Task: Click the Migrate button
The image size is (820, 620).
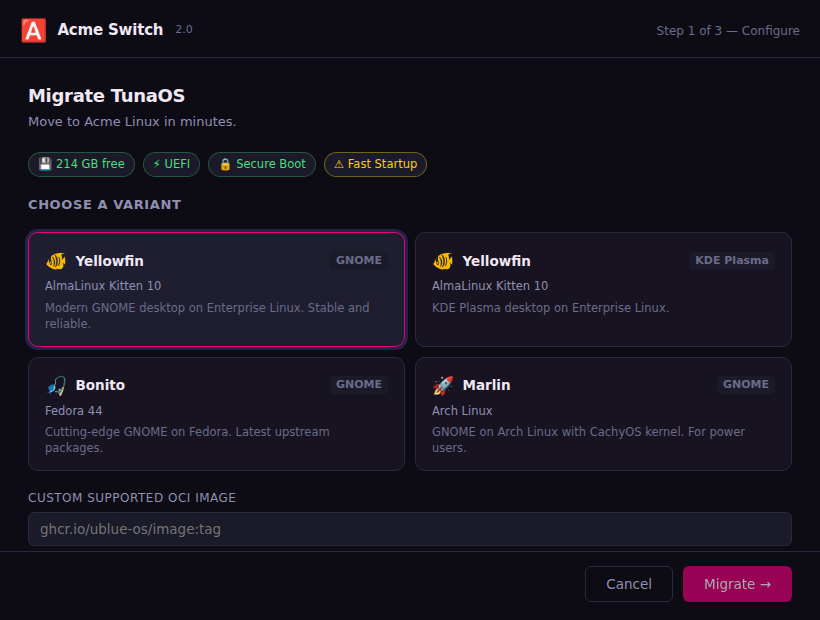Action: pyautogui.click(x=737, y=584)
